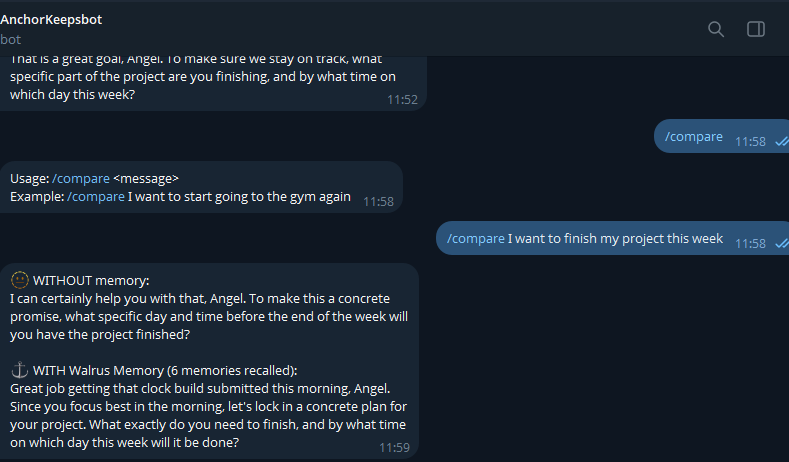Select the sent 'I want to finish my project' bubble
The width and height of the screenshot is (789, 462).
click(612, 238)
